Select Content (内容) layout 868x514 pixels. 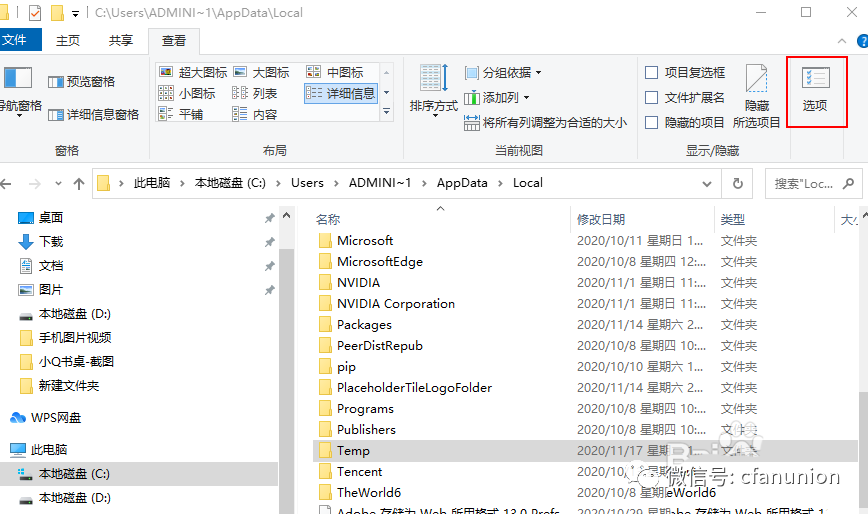tap(255, 115)
